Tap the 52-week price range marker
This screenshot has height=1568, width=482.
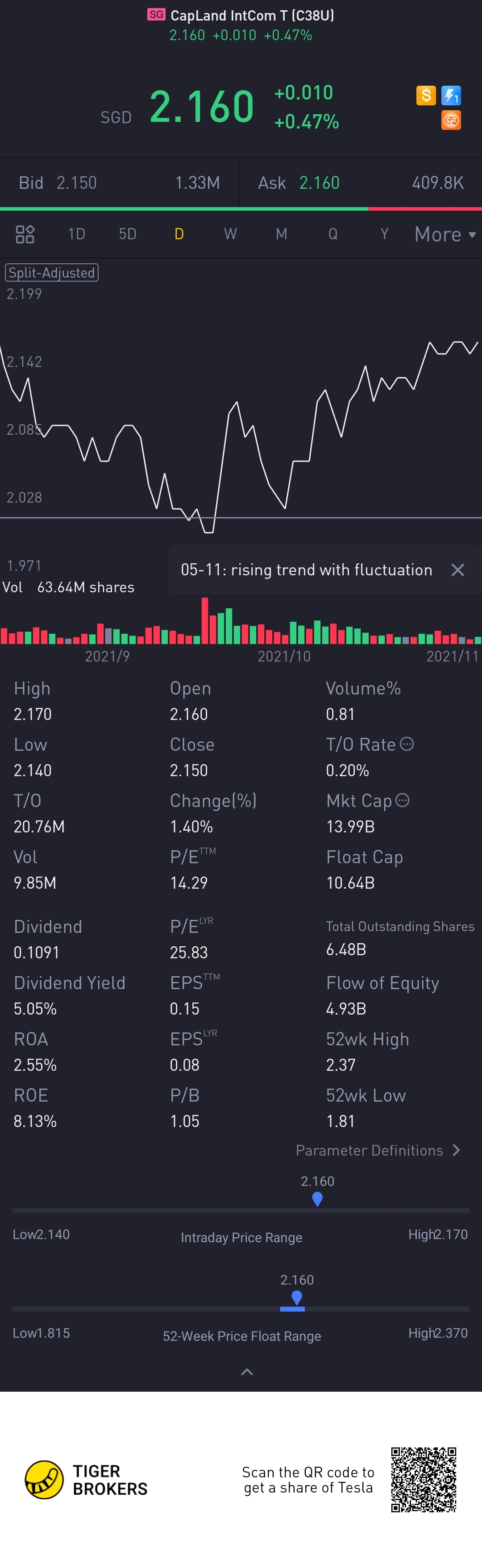click(x=297, y=1298)
